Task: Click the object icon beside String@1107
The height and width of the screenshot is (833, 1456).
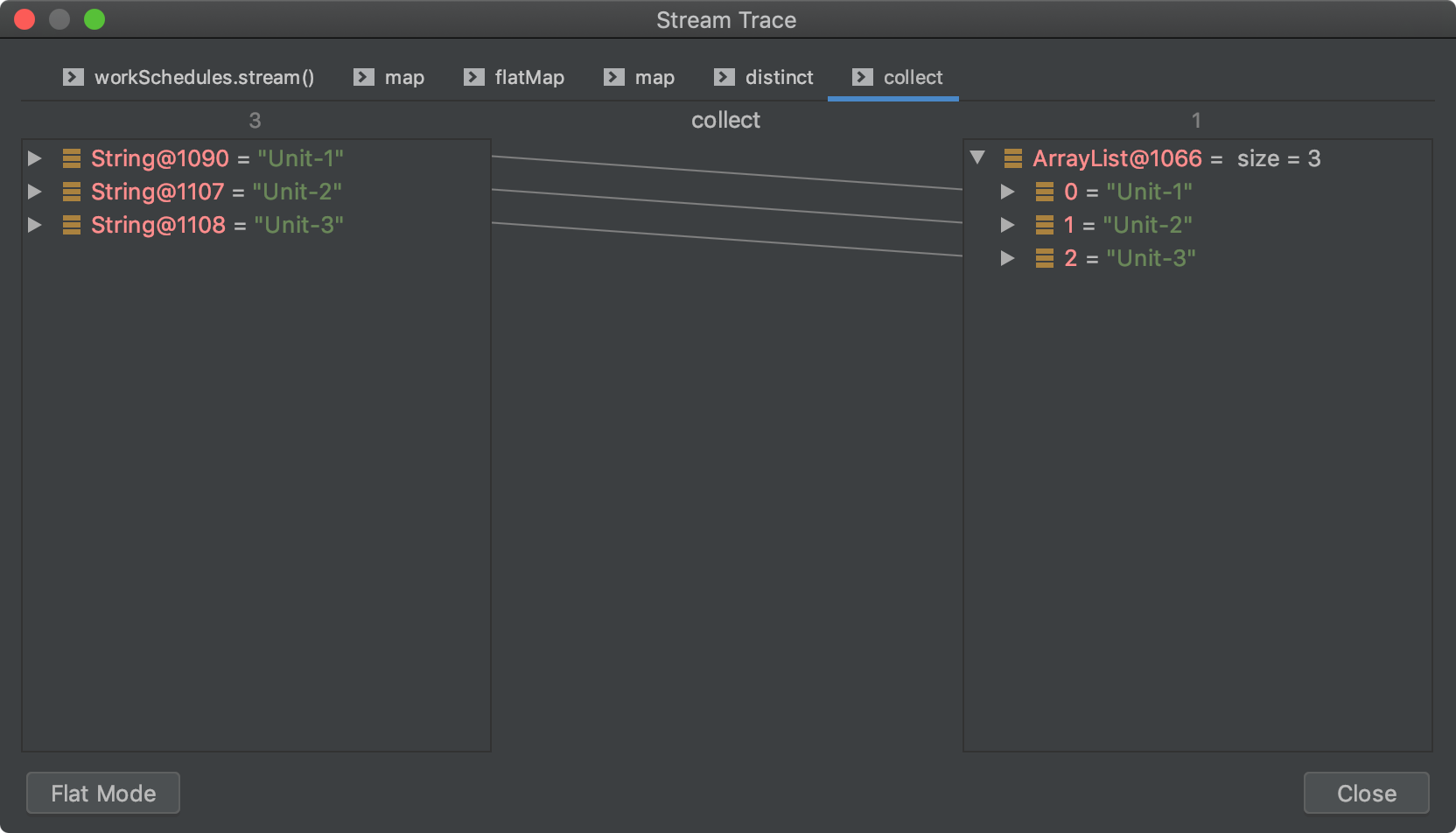Action: [72, 192]
